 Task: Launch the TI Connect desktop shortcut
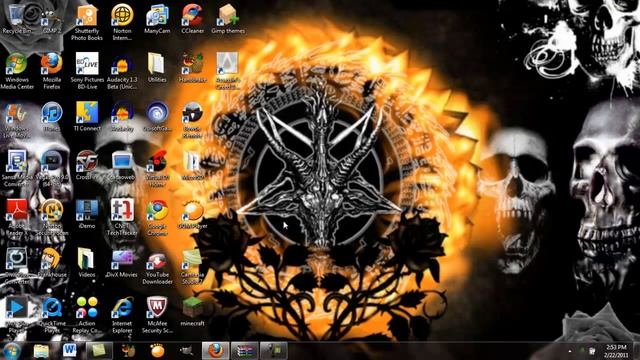(x=87, y=116)
